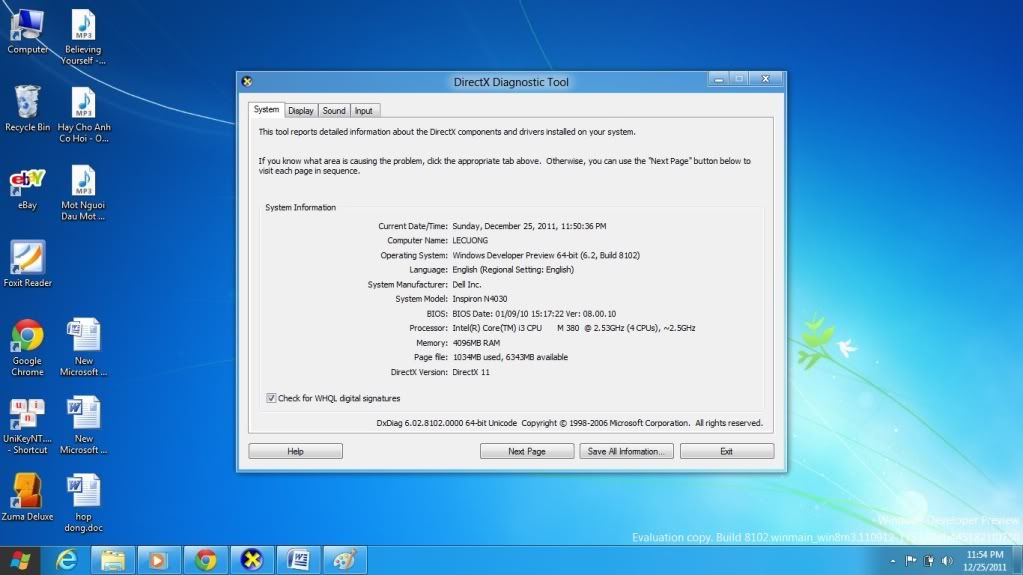Click the Exit button
Screen dimensions: 1023x575
pos(727,451)
